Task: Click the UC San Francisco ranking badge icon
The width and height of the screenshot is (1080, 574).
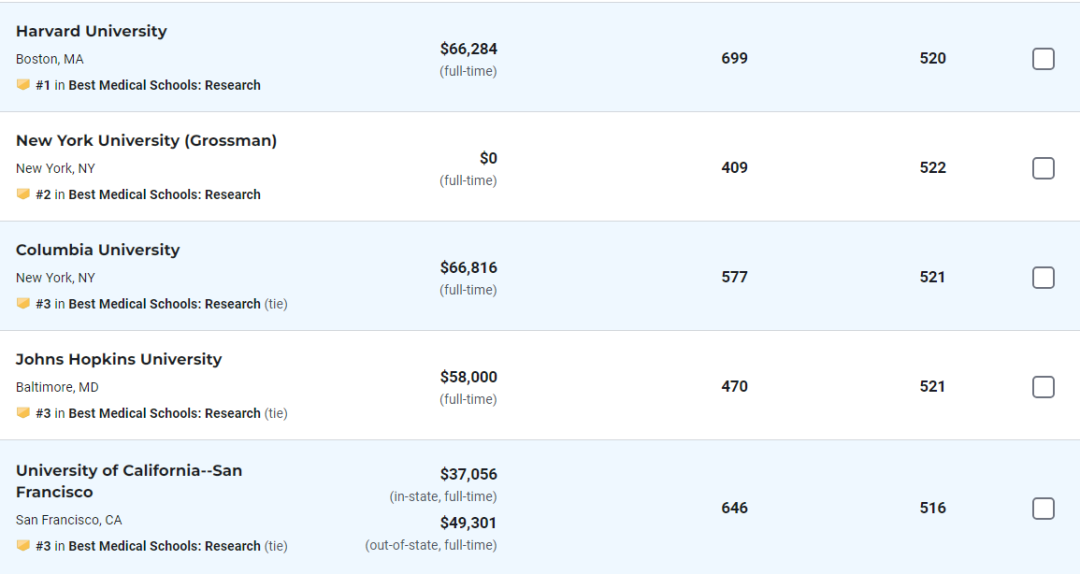Action: point(23,546)
